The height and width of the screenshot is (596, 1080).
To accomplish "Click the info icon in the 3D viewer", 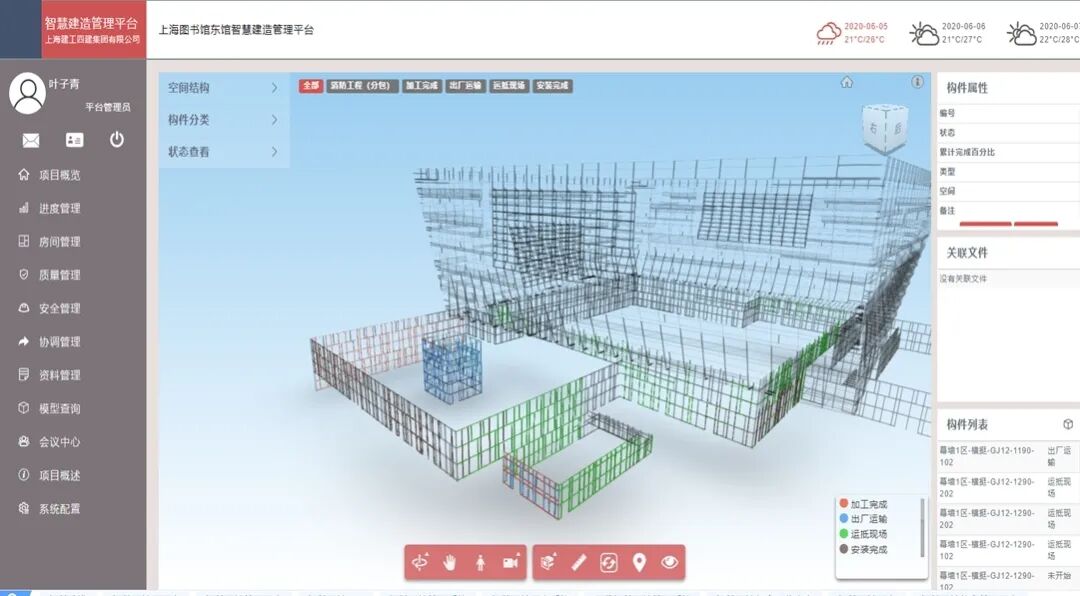I will pos(917,82).
